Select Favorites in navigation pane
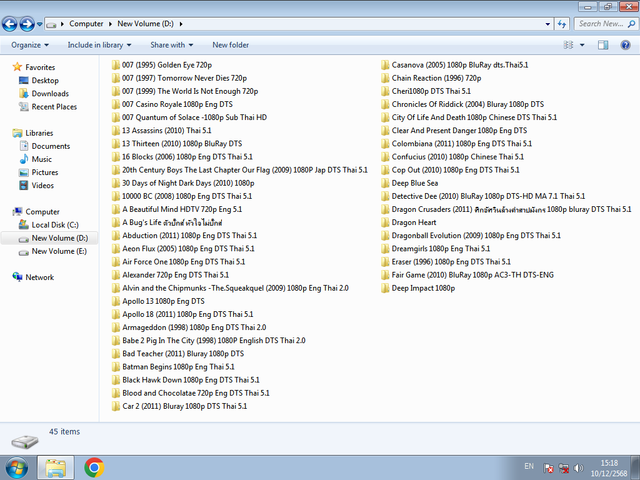Image resolution: width=640 pixels, height=480 pixels. coord(40,67)
